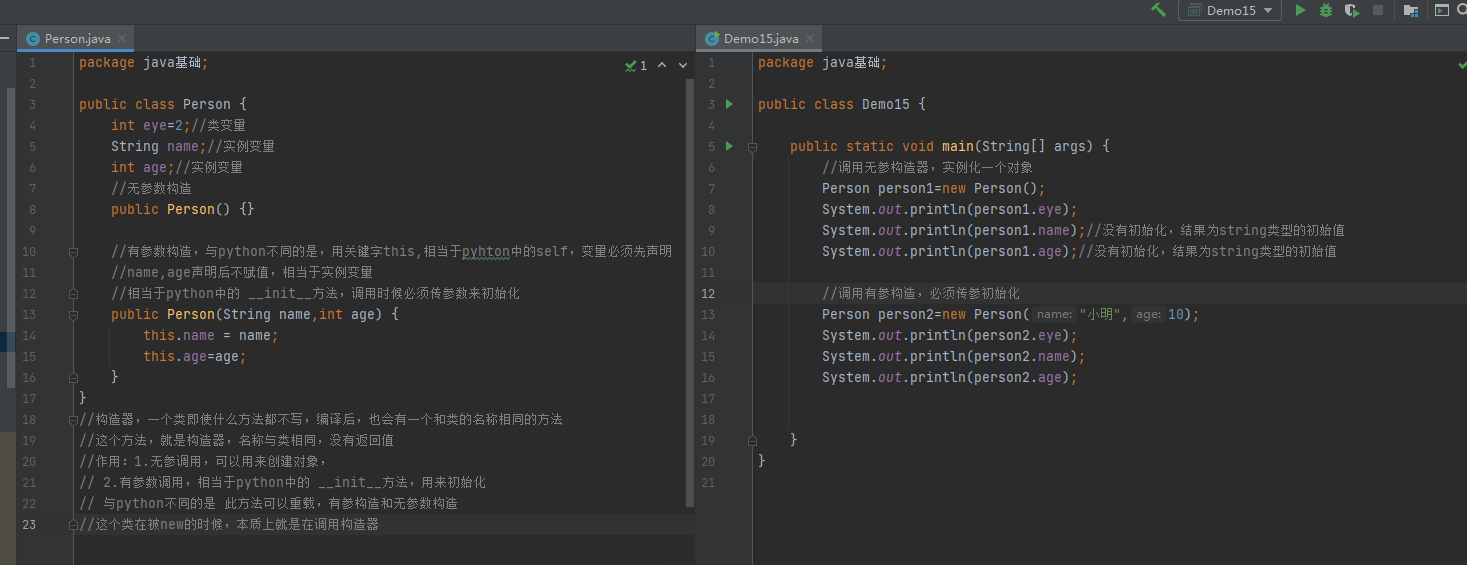Screen dimensions: 1467x565
Task: Click 'System.out.println(person1.eye);' in Demo15.java
Action: point(949,209)
